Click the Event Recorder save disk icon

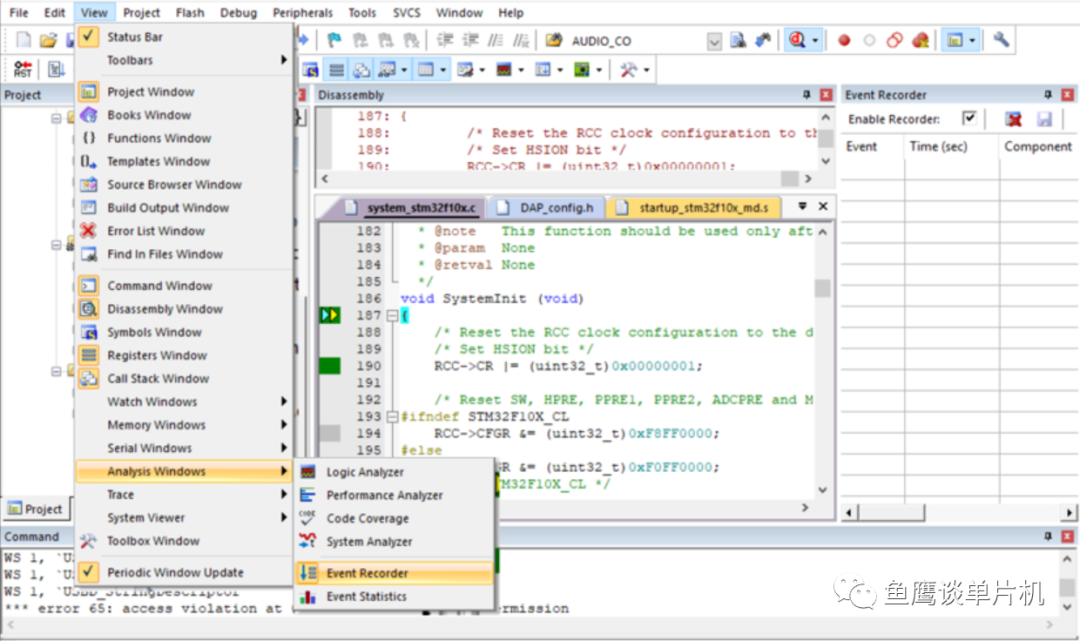[1045, 119]
